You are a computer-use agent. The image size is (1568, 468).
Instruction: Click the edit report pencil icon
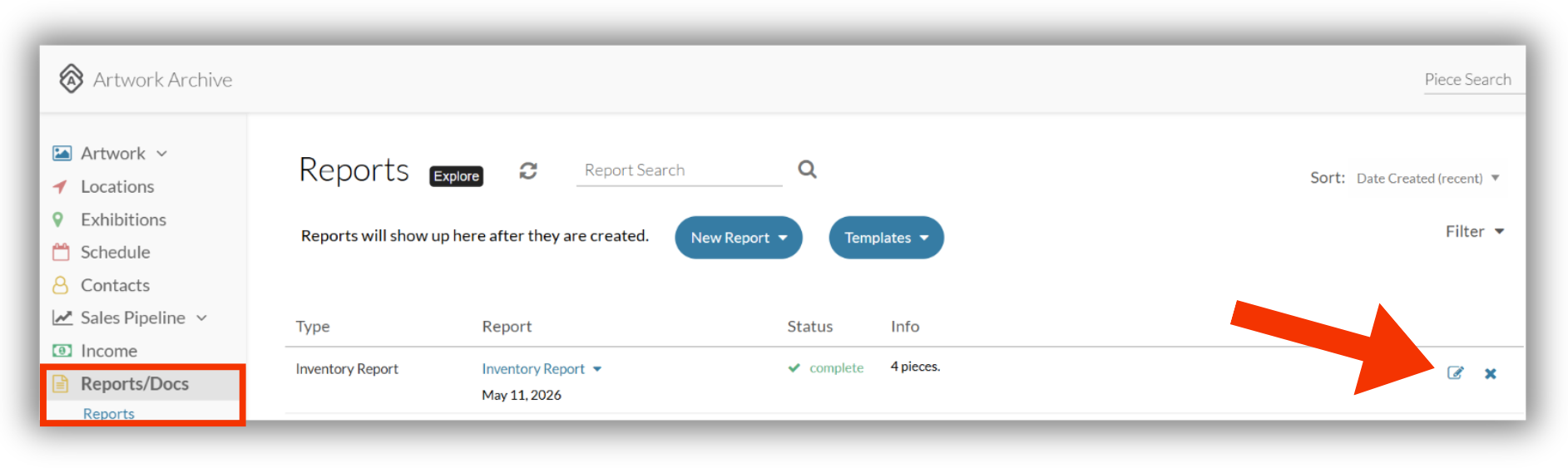click(x=1455, y=373)
